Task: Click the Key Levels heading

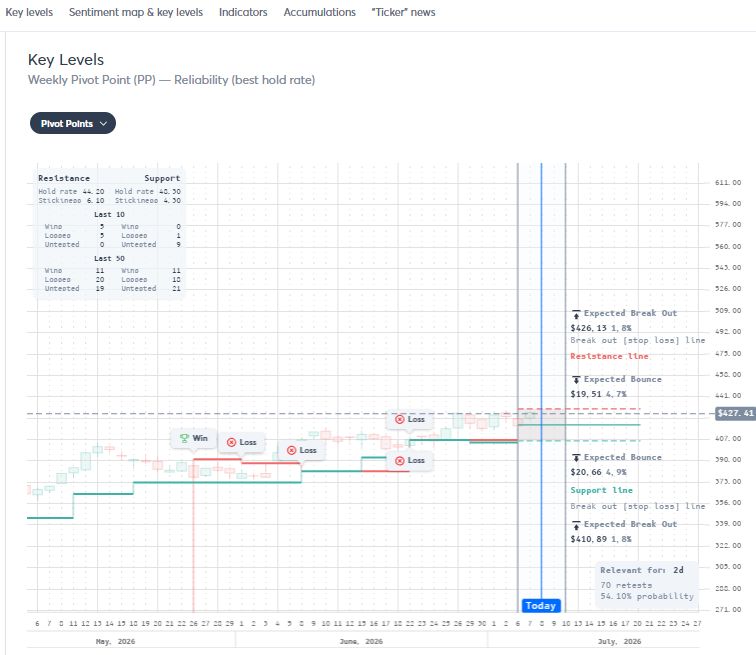Action: coord(66,60)
